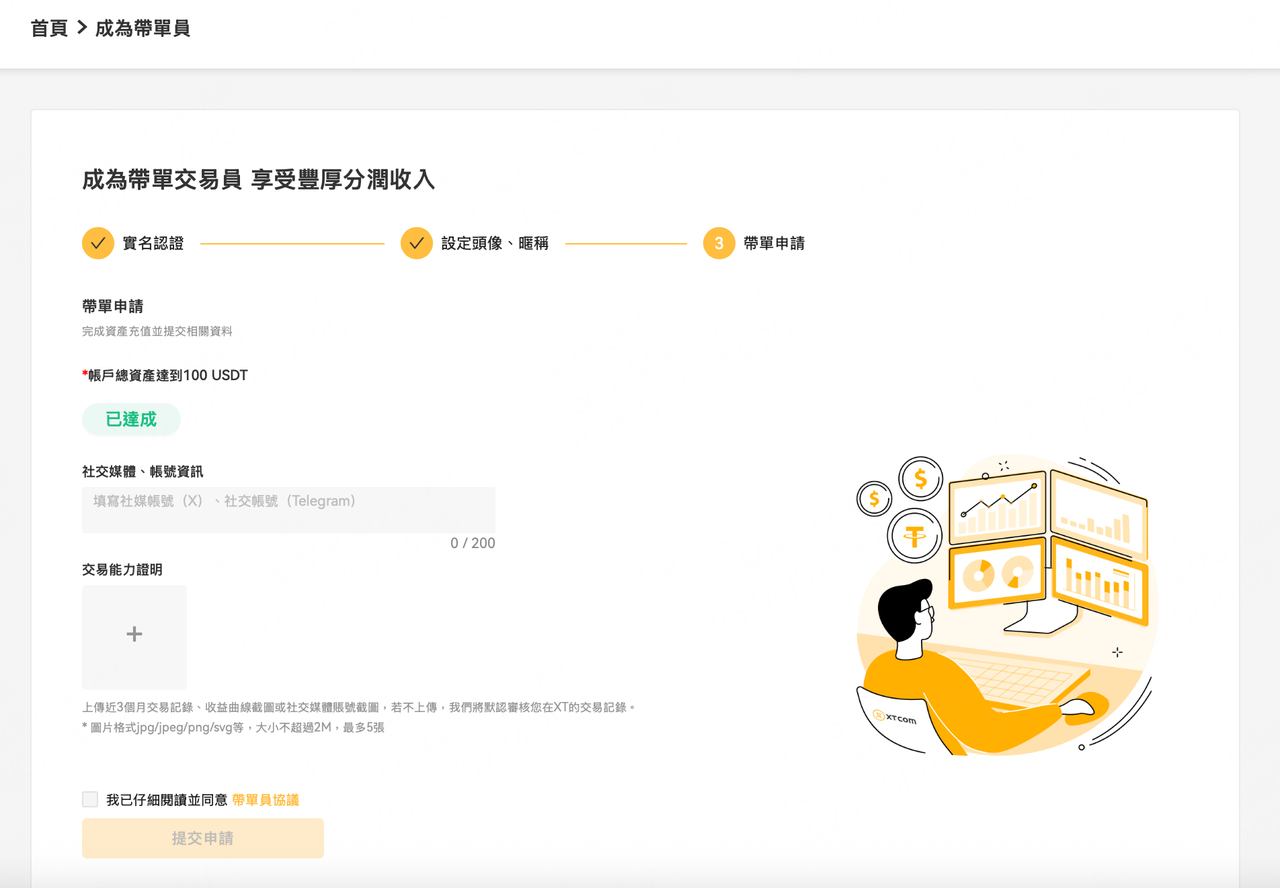The image size is (1280, 888).
Task: Select the 帶單申請 step label
Action: [774, 243]
